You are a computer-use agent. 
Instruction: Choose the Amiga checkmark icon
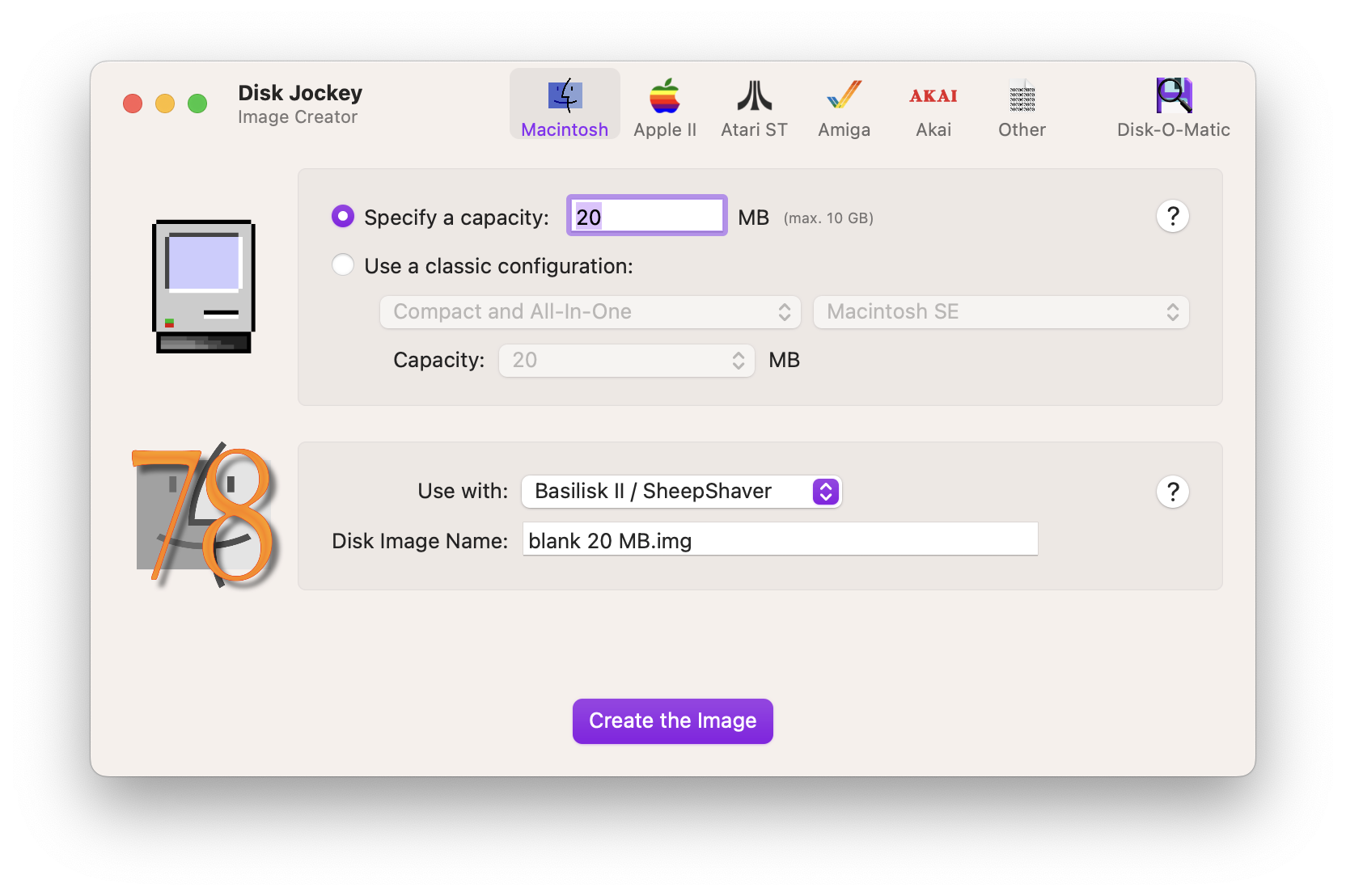pyautogui.click(x=844, y=96)
